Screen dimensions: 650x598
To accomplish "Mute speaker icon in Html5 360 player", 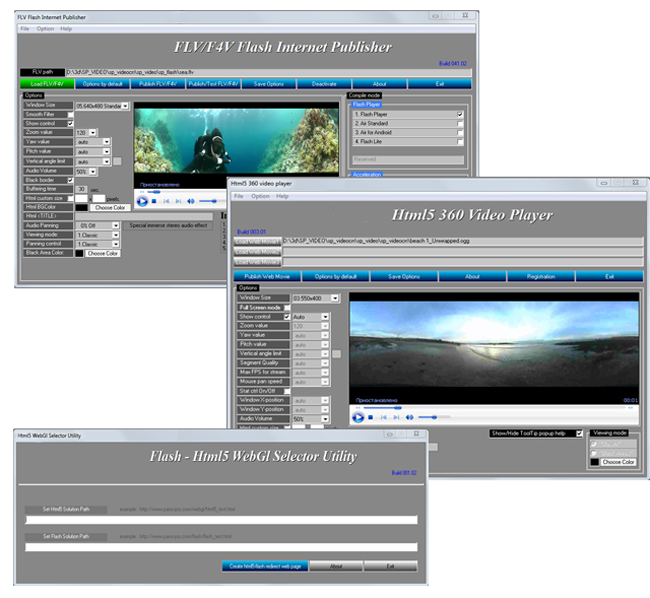I will pyautogui.click(x=410, y=417).
